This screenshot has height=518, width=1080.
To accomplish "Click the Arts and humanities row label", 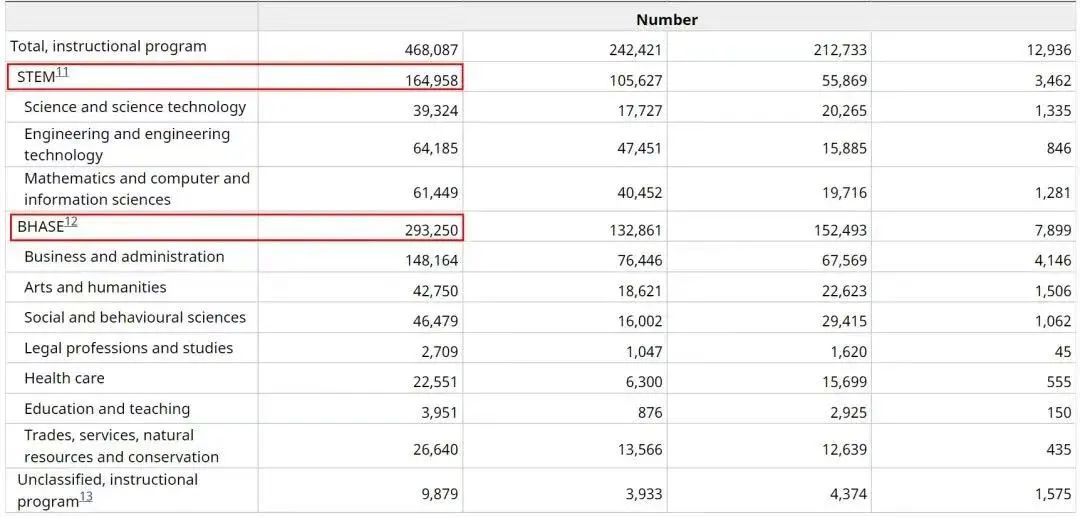I will (95, 287).
